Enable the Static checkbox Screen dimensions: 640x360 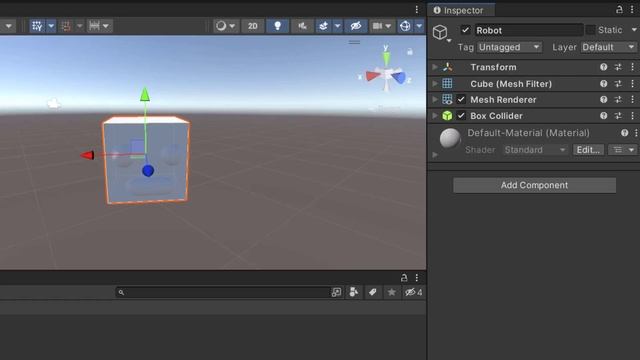click(x=591, y=30)
